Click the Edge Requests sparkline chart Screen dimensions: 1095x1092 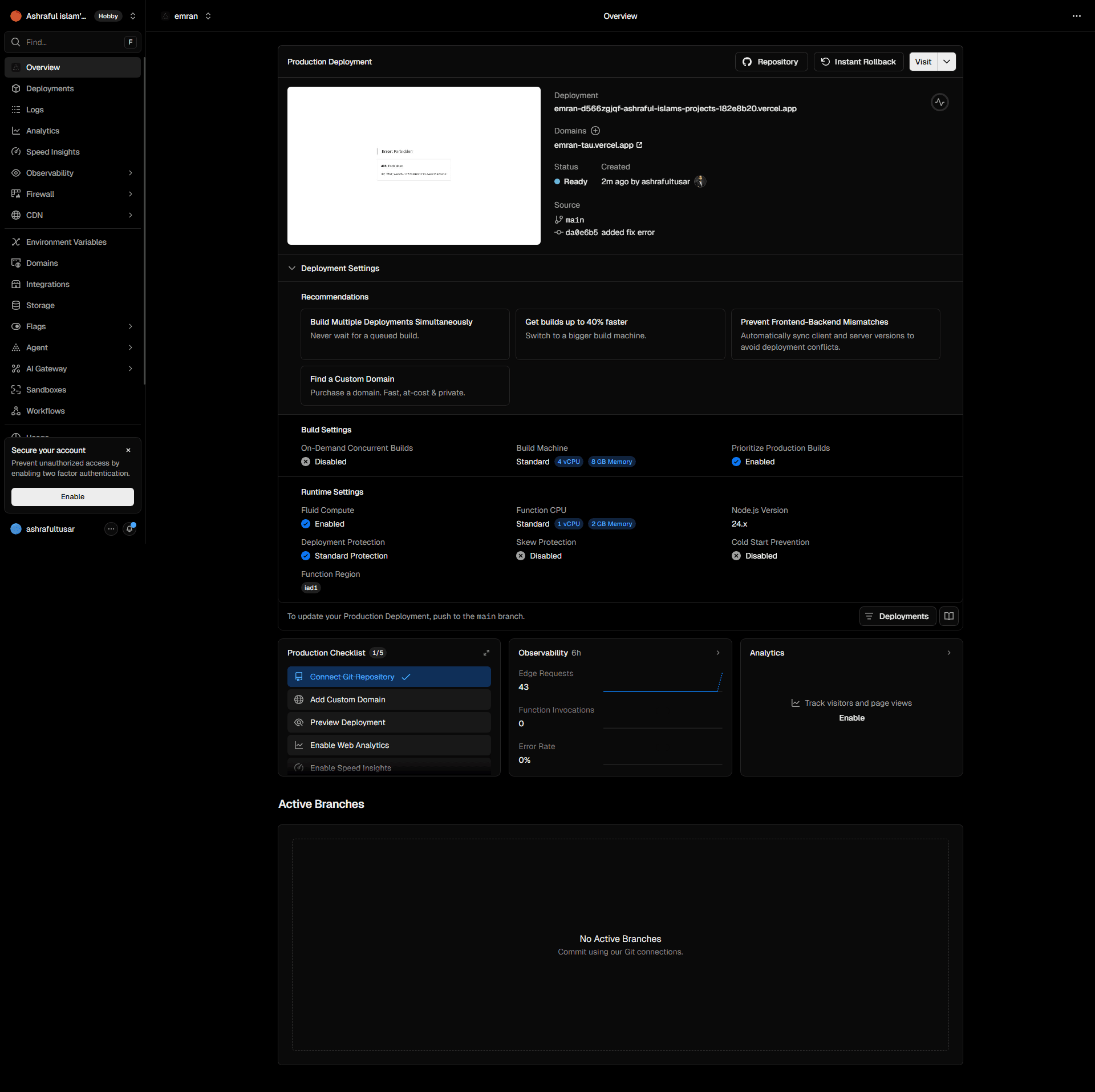[x=663, y=682]
